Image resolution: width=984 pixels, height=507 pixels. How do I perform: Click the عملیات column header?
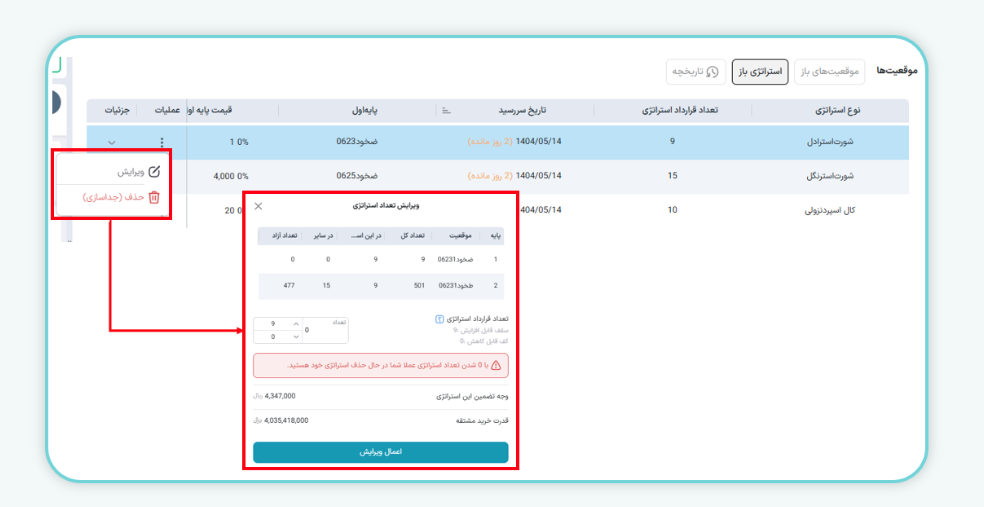pos(167,110)
